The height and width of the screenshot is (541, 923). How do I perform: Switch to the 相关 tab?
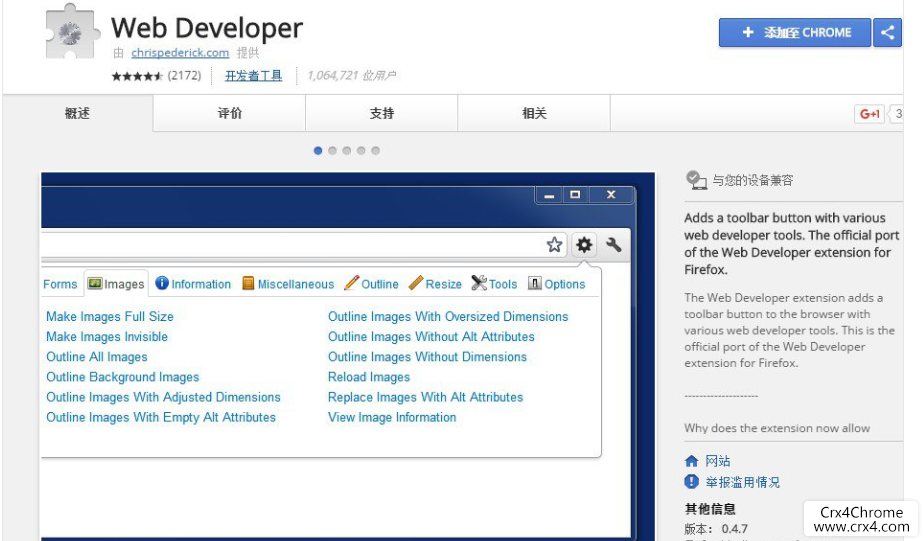coord(534,113)
